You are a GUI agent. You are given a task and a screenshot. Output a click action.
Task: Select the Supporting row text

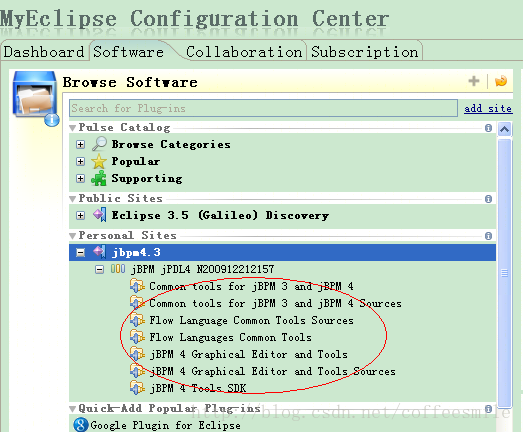pos(147,178)
